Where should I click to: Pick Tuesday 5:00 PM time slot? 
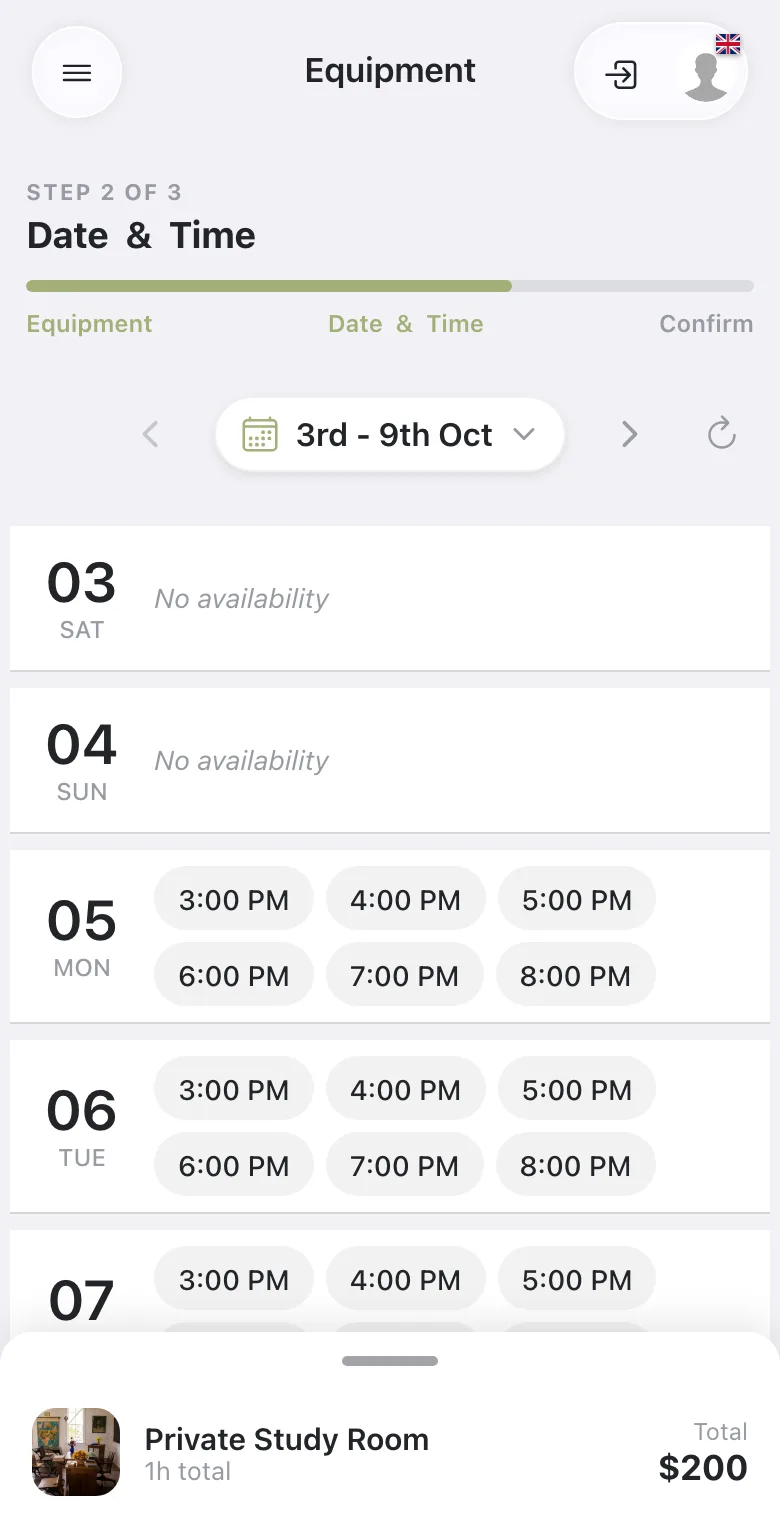pyautogui.click(x=577, y=1090)
